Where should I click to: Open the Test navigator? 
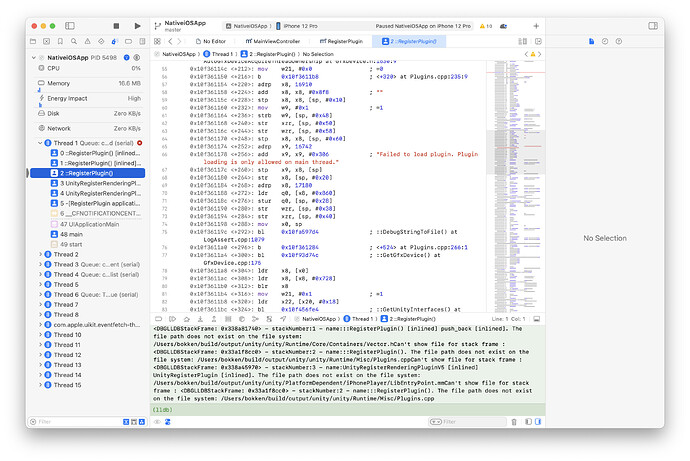pyautogui.click(x=101, y=41)
